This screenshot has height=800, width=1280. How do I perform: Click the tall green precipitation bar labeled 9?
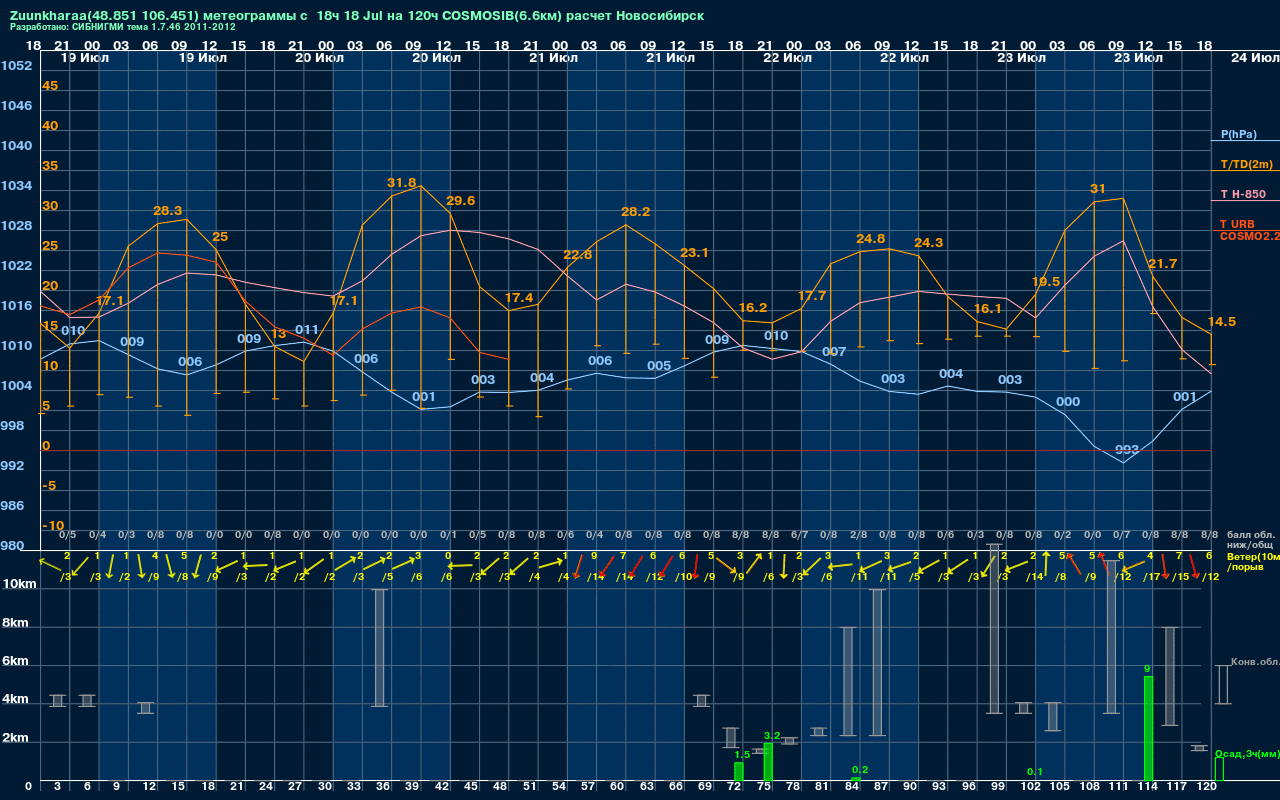point(1148,728)
